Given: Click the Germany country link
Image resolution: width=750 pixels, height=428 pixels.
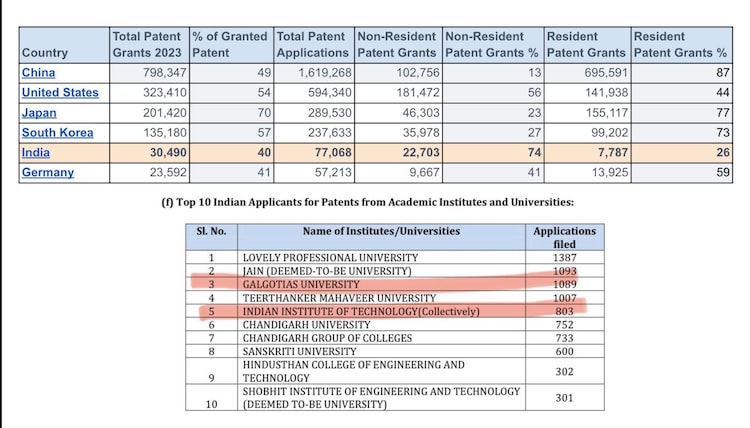Looking at the screenshot, I should tap(48, 173).
